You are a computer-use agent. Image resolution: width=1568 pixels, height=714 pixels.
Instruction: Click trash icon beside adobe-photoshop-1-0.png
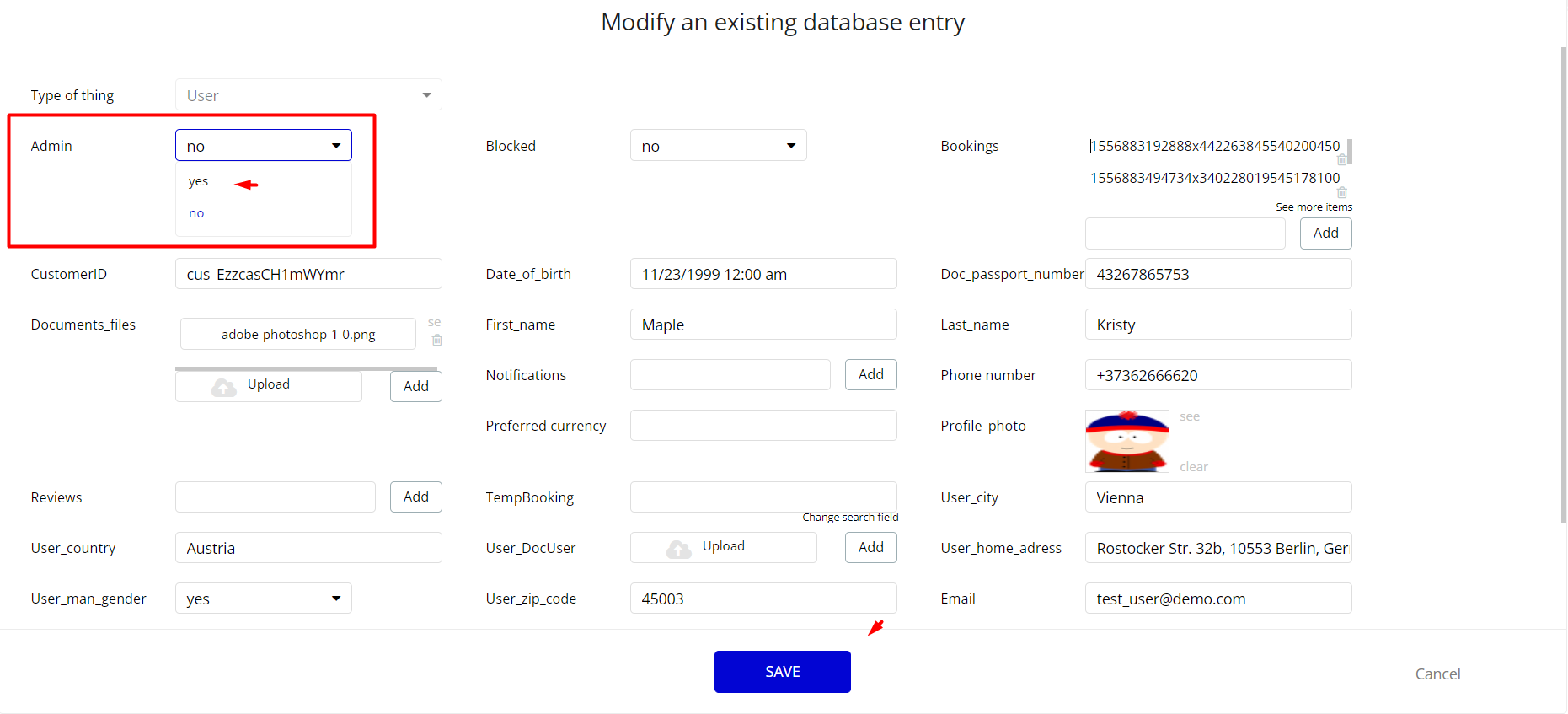pyautogui.click(x=436, y=341)
